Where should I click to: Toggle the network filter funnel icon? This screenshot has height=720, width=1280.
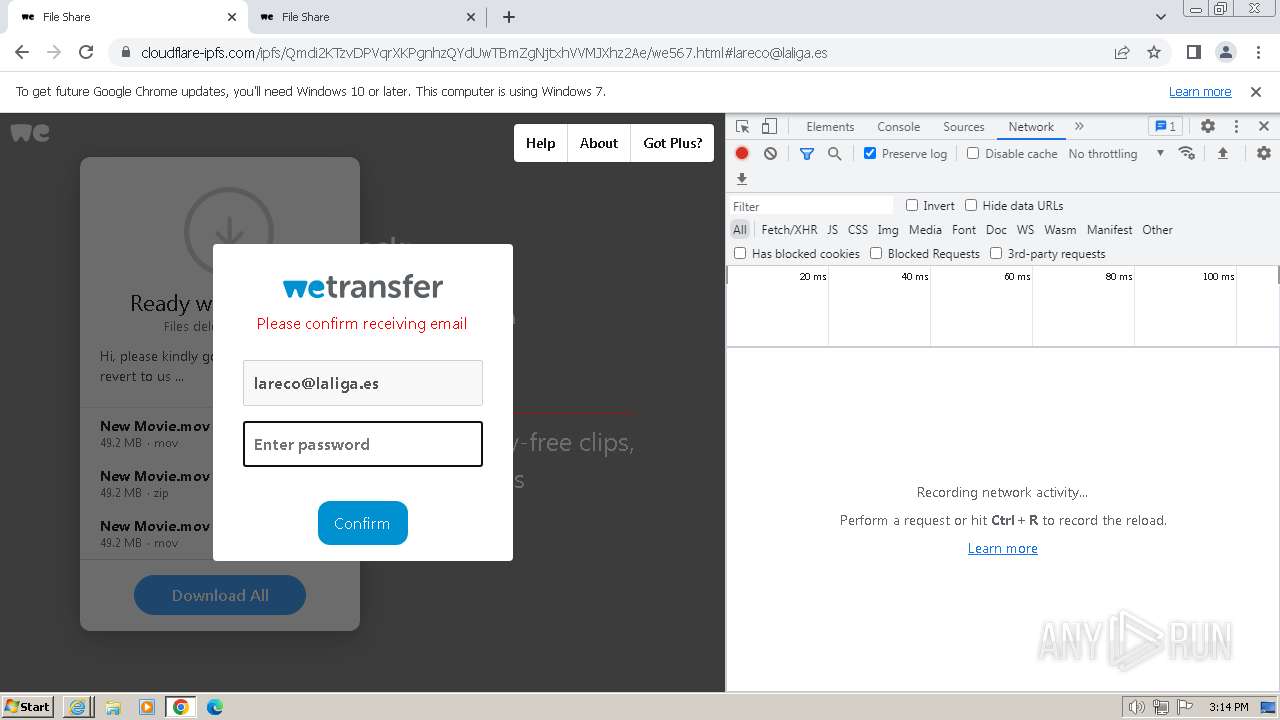(x=807, y=153)
